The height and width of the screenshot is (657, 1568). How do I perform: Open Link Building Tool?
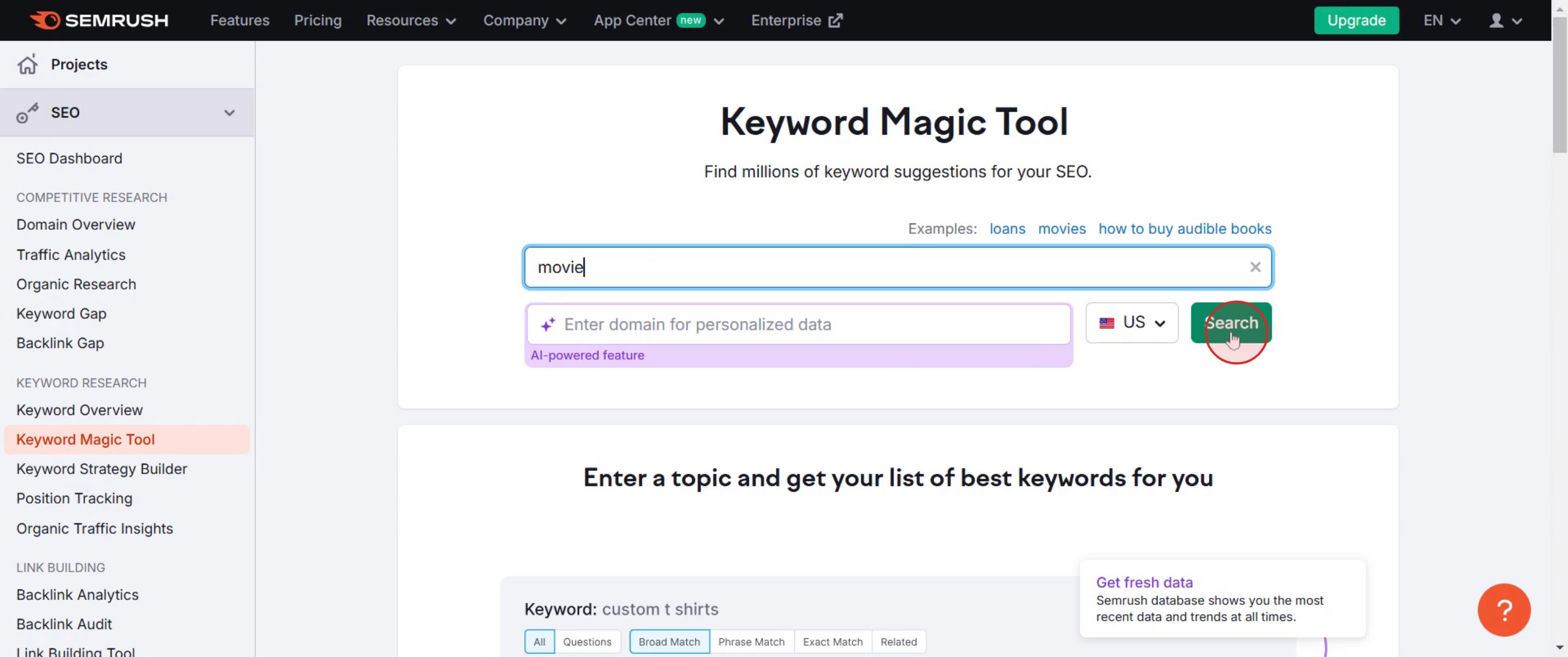pos(76,651)
